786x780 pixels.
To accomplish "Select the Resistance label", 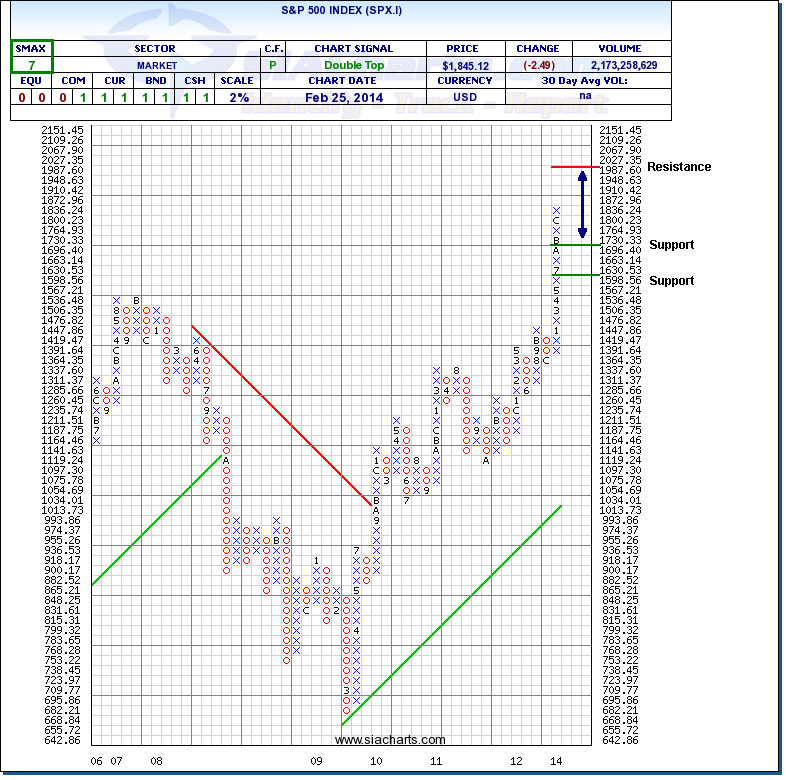I will click(x=679, y=167).
